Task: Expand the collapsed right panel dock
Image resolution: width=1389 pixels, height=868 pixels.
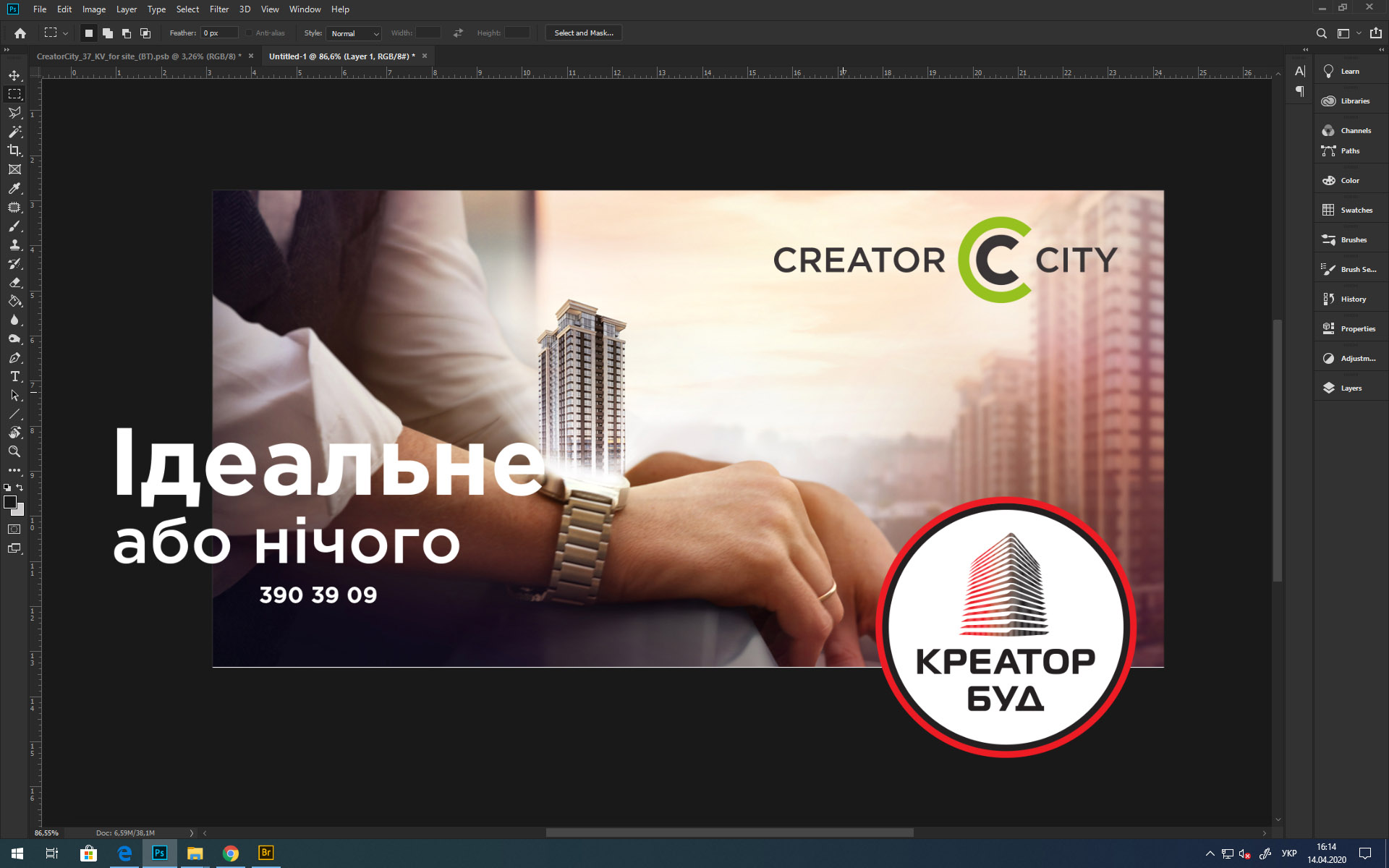Action: tap(1381, 50)
